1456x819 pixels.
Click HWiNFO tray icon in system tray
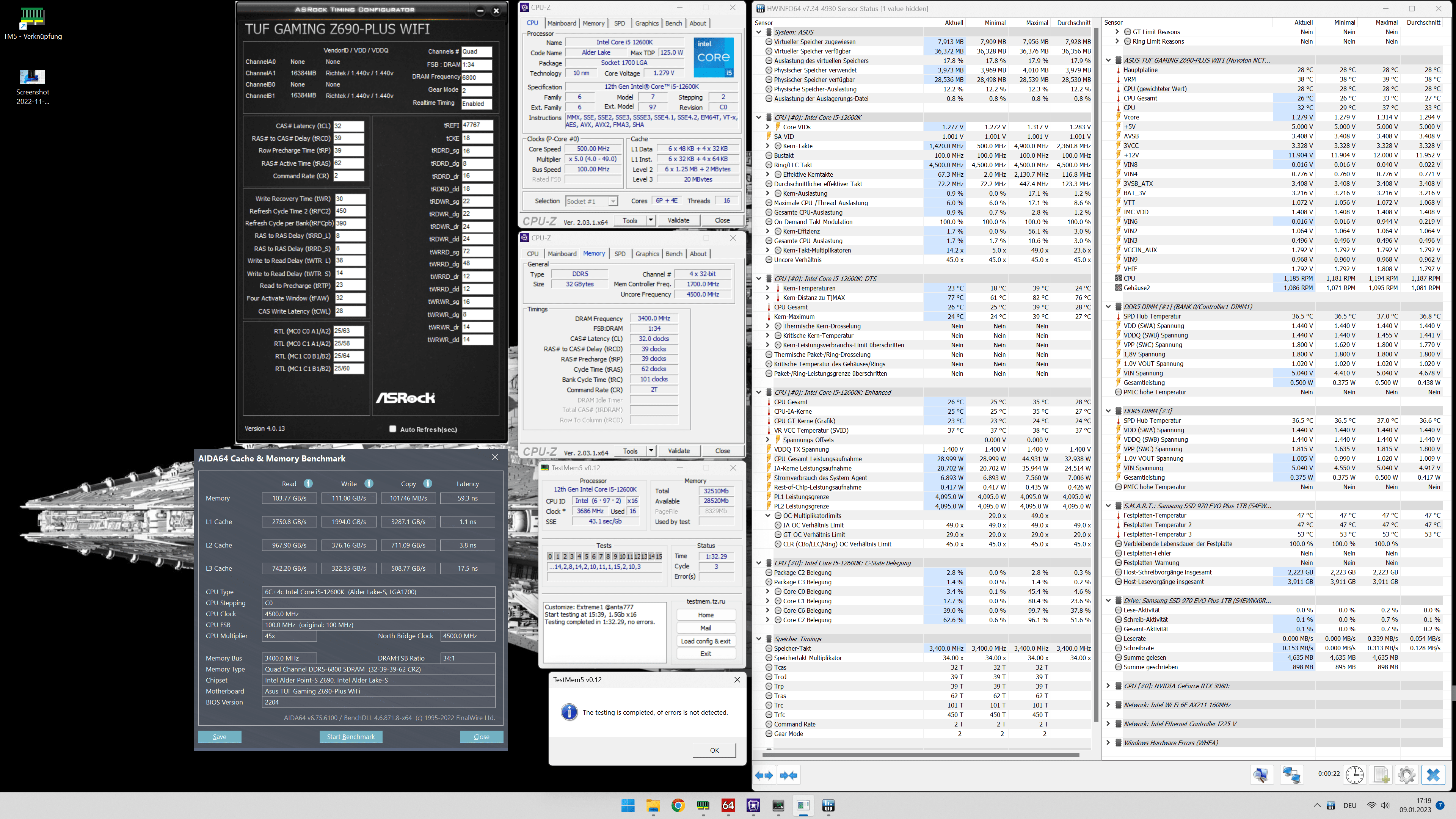1330,805
